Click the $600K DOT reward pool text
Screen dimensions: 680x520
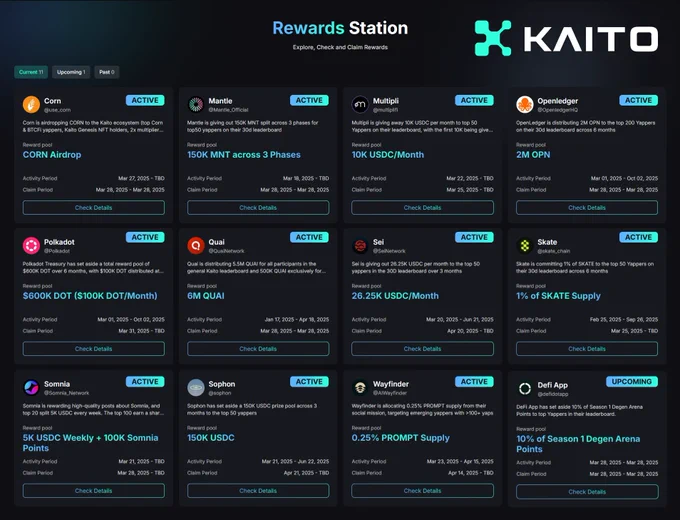point(90,296)
